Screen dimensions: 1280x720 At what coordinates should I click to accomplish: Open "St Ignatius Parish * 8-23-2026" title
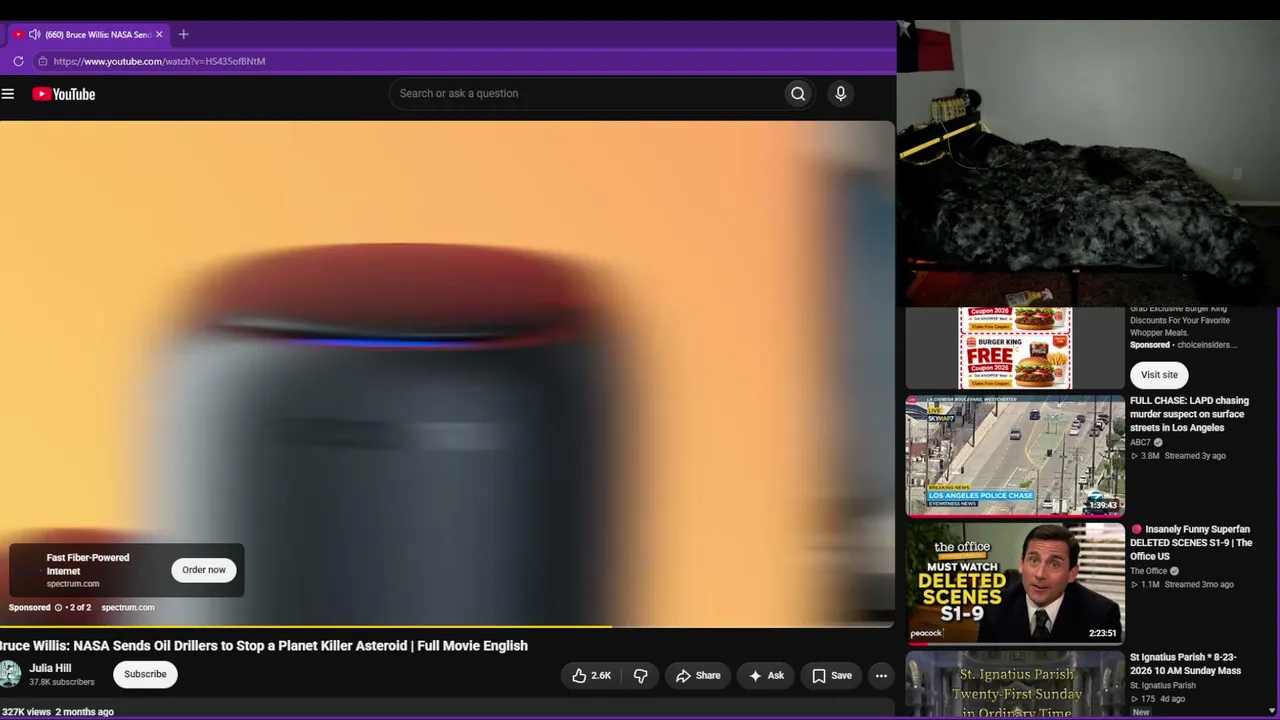[1185, 664]
